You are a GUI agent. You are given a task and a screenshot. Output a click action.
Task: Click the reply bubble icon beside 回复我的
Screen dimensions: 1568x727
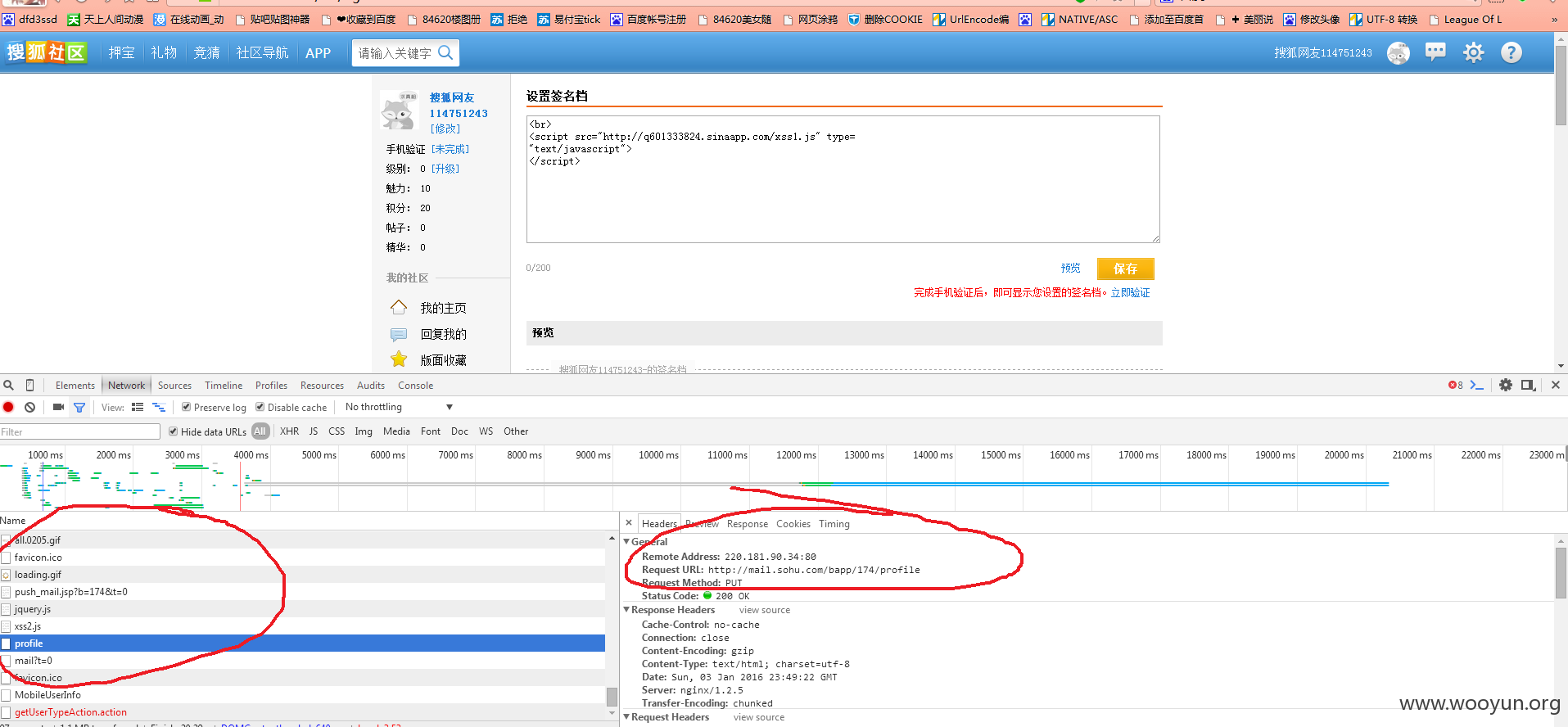point(399,334)
